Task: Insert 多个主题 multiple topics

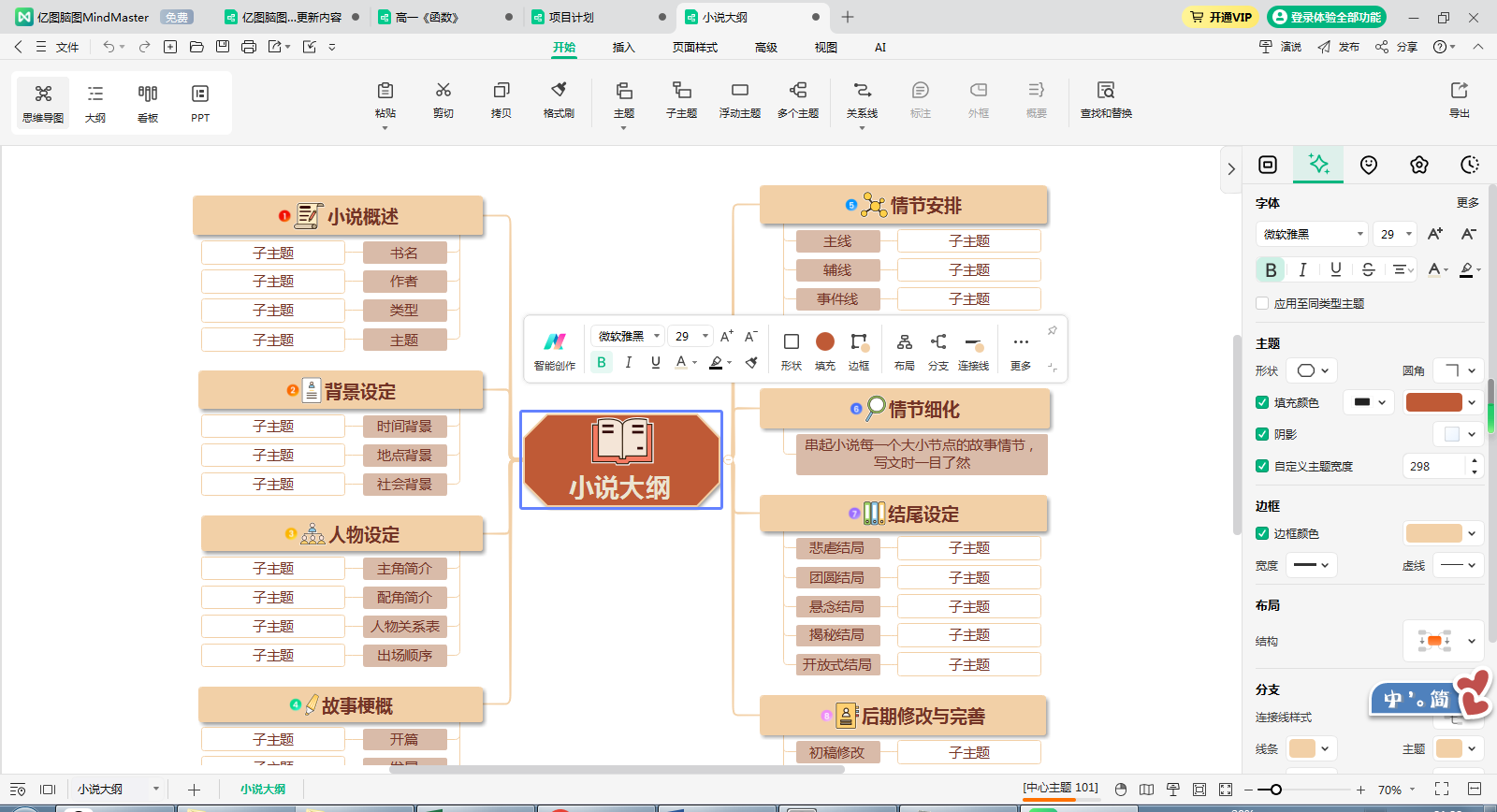Action: (798, 100)
